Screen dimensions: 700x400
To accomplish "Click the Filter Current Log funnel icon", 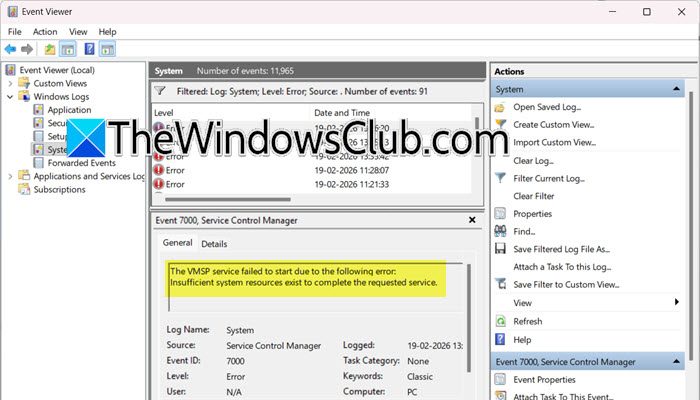I will coord(500,178).
